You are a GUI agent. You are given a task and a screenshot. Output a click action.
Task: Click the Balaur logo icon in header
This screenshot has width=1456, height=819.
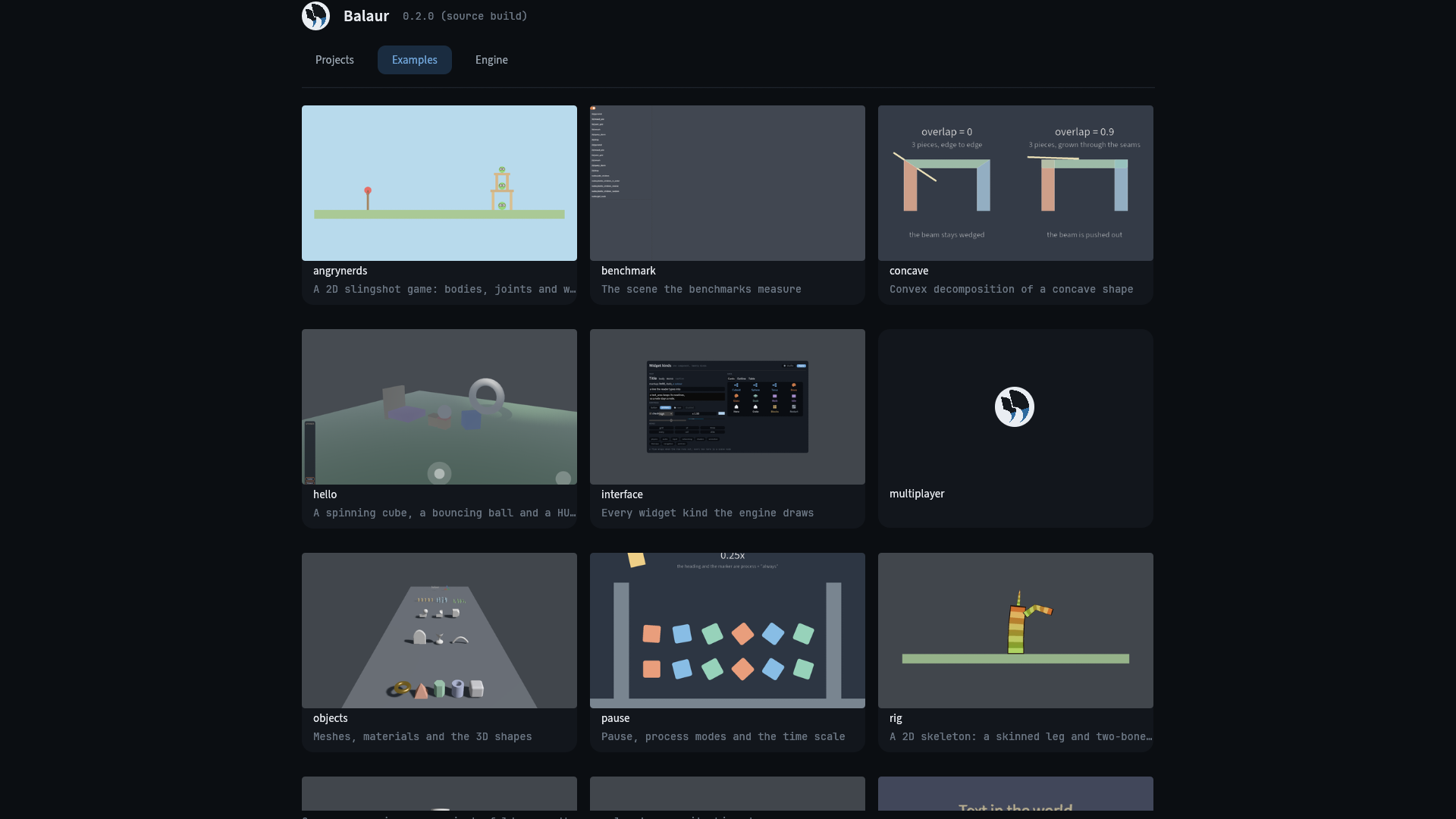[x=315, y=16]
